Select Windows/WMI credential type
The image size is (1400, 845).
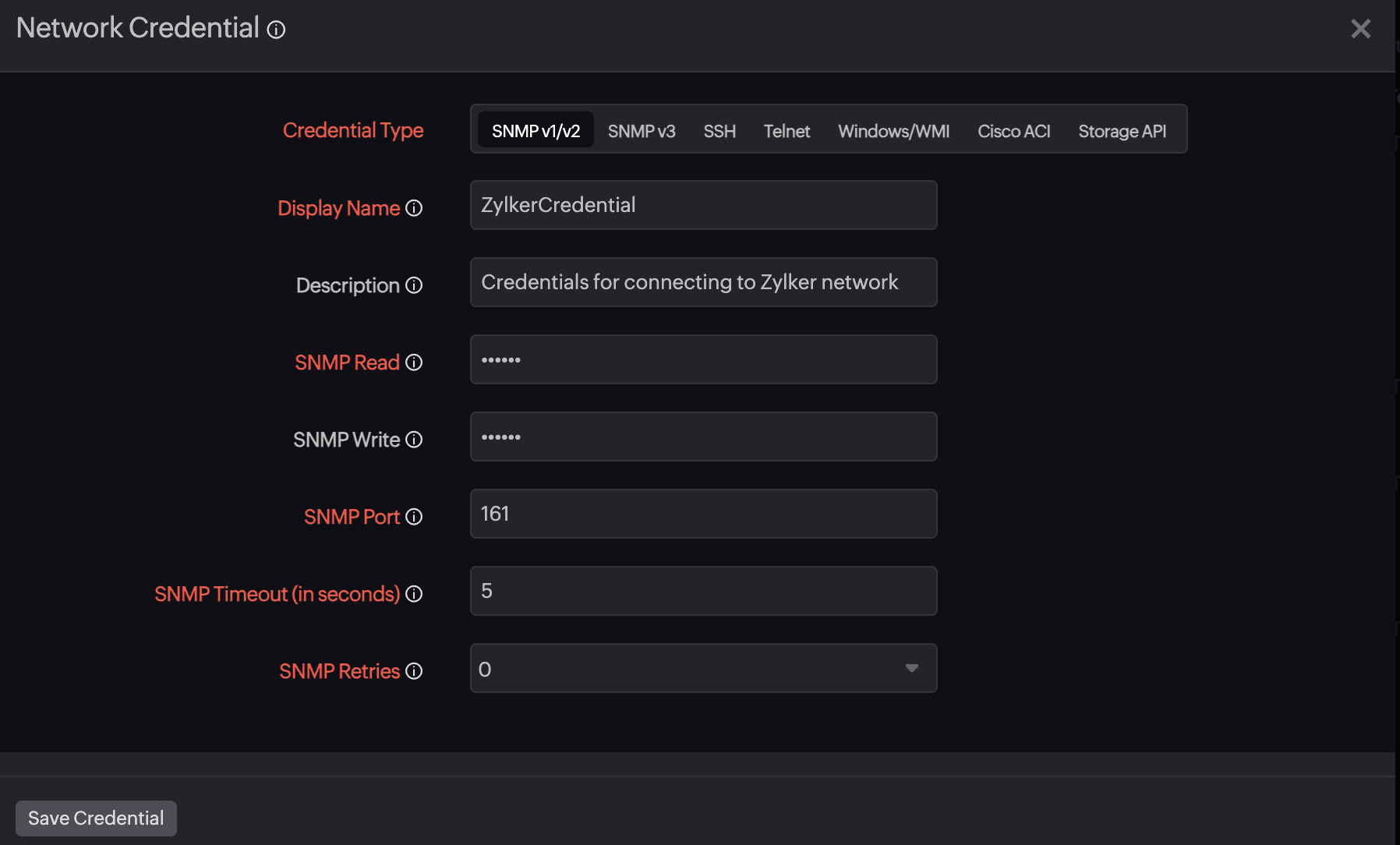tap(893, 131)
